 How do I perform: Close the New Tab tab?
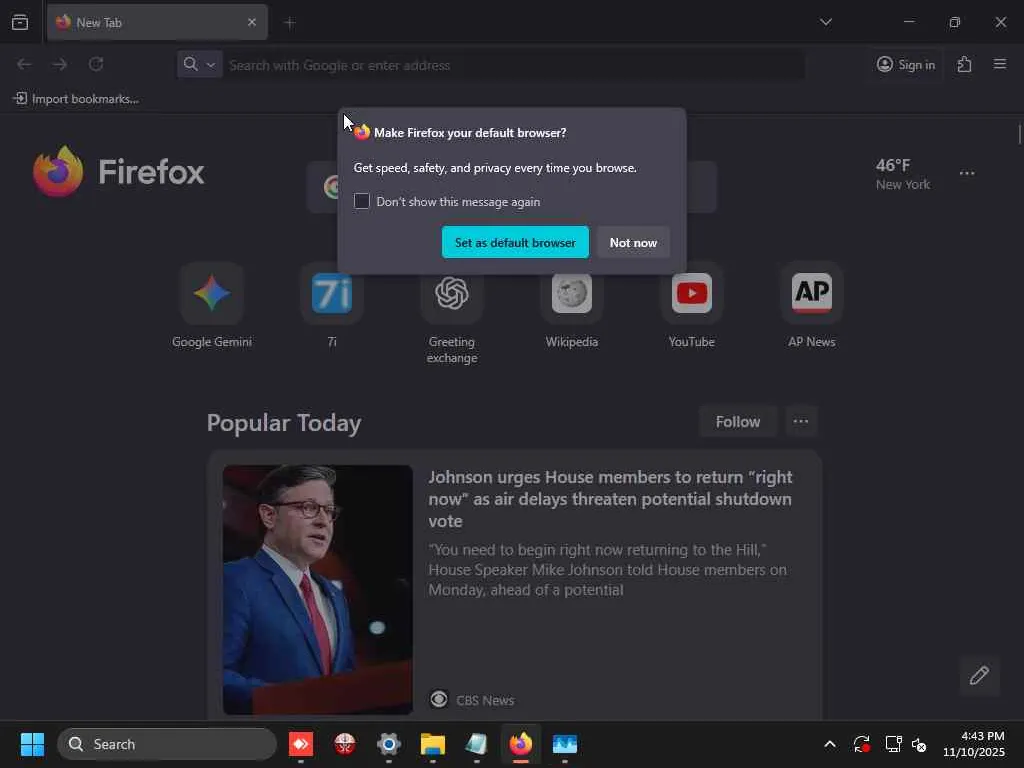[x=252, y=22]
